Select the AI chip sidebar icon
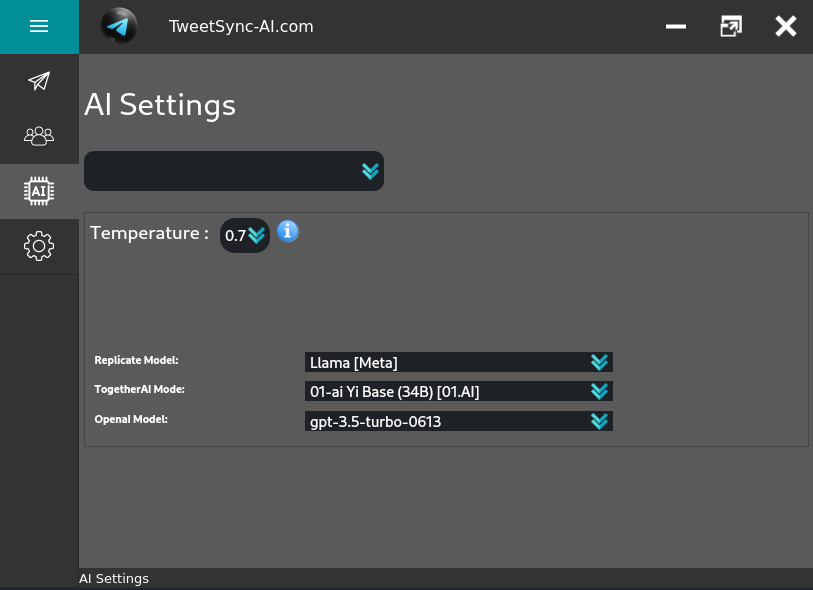The height and width of the screenshot is (590, 813). 39,191
